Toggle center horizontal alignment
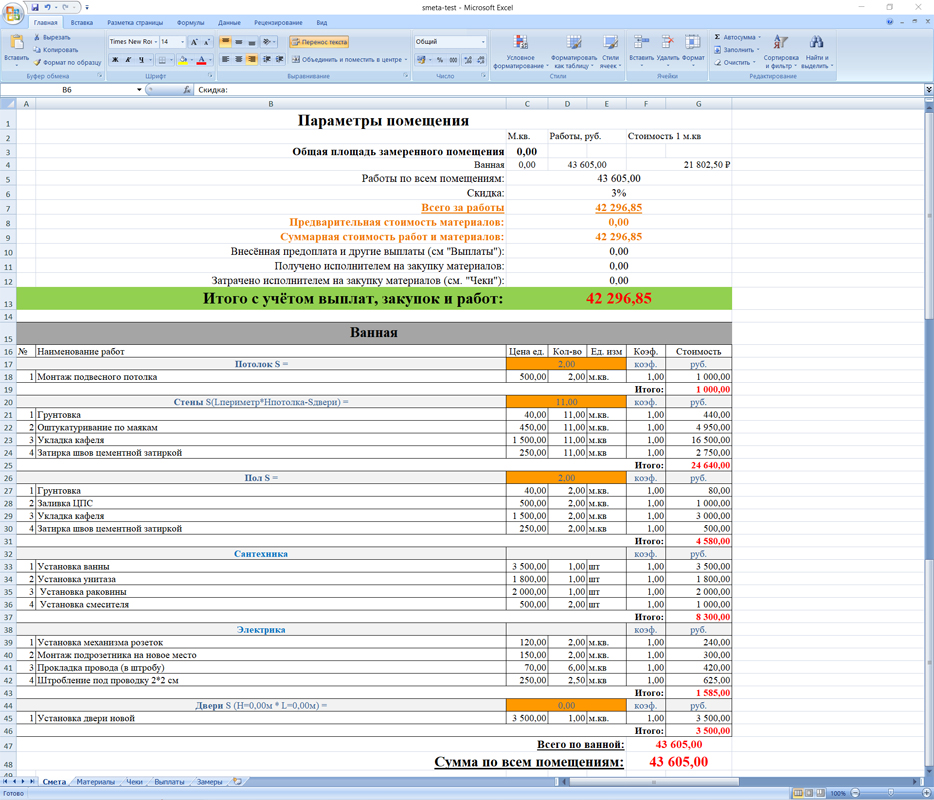This screenshot has width=934, height=800. [x=238, y=60]
